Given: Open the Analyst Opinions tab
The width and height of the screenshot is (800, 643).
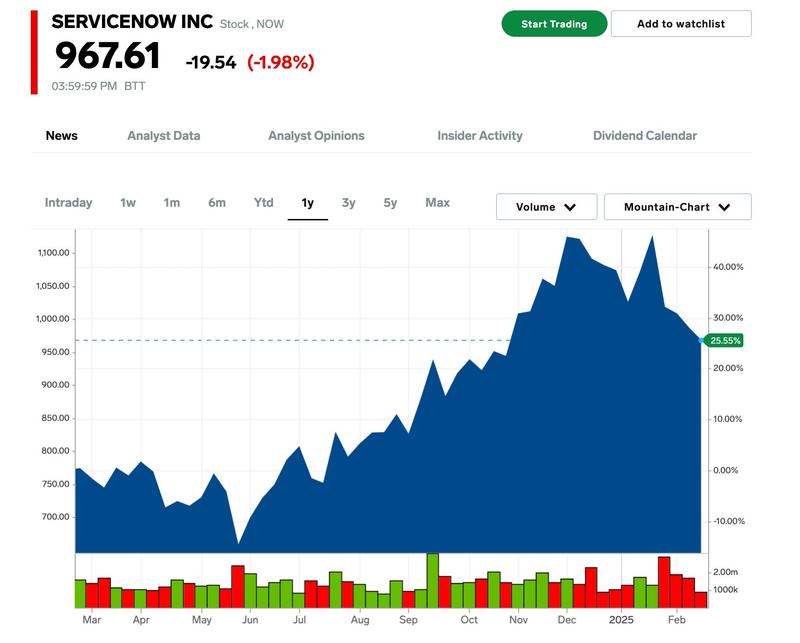Looking at the screenshot, I should coord(316,136).
